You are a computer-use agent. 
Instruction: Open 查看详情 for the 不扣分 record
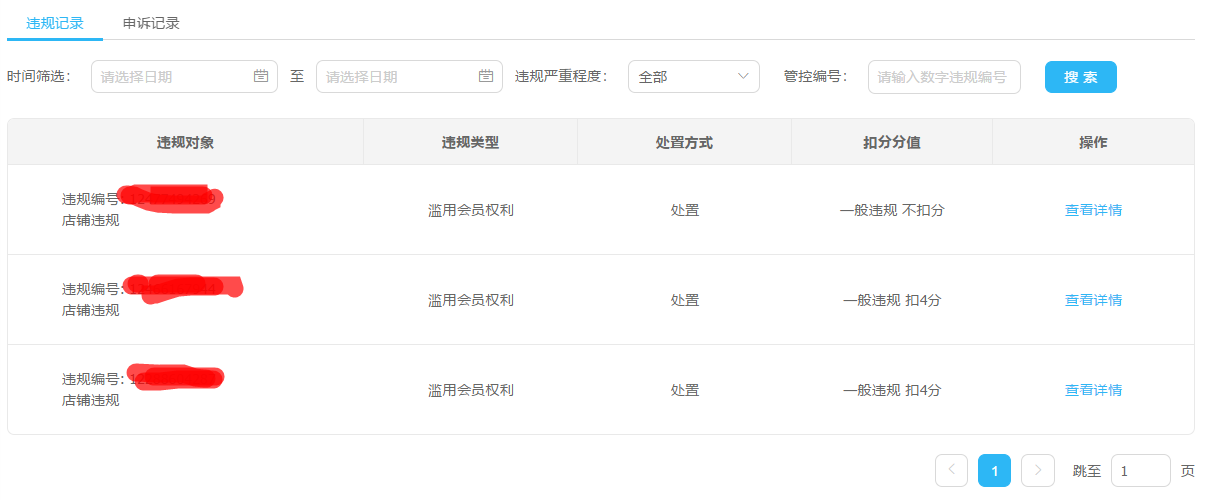[x=1093, y=210]
